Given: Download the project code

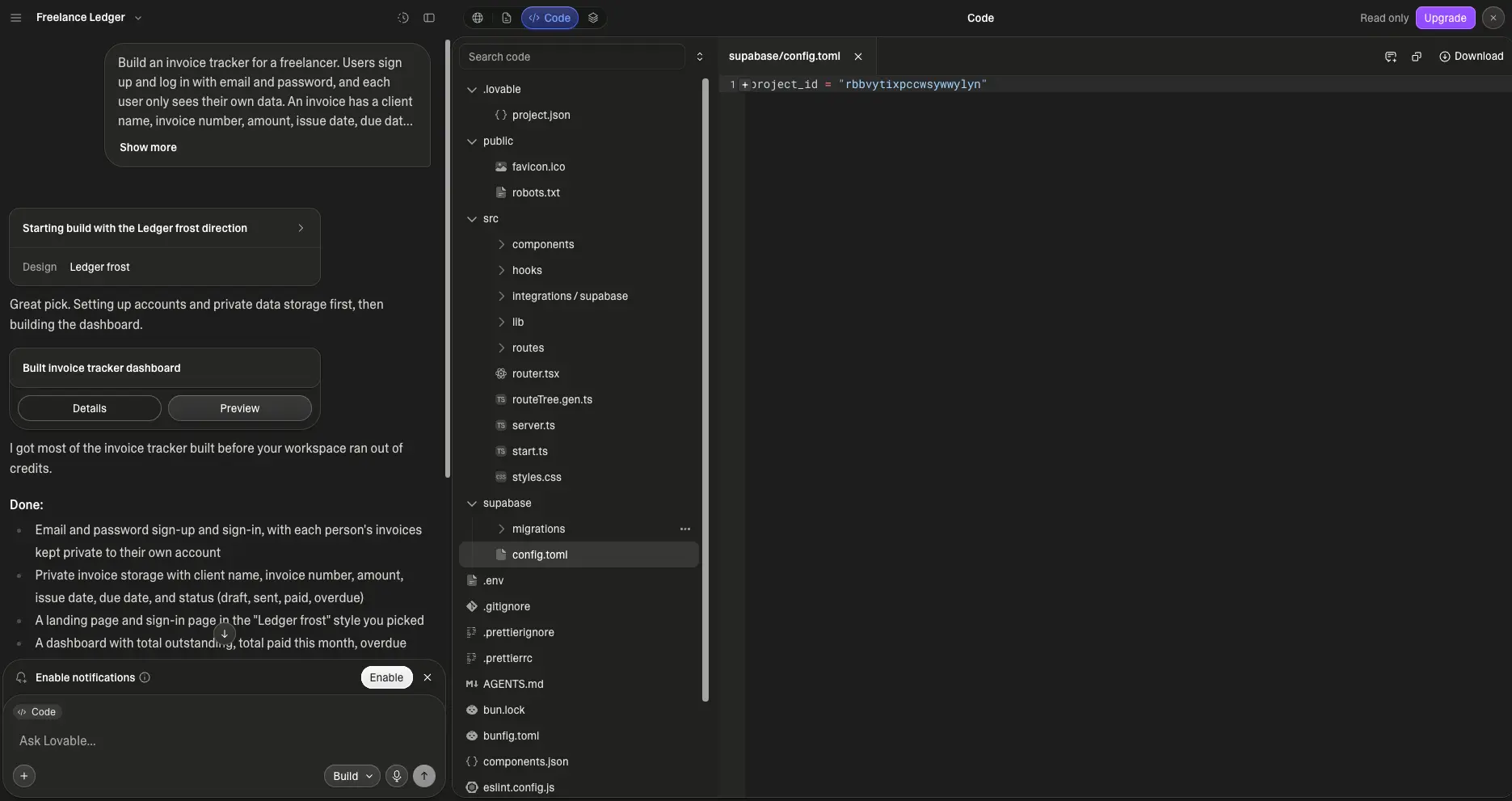Looking at the screenshot, I should pos(1471,57).
